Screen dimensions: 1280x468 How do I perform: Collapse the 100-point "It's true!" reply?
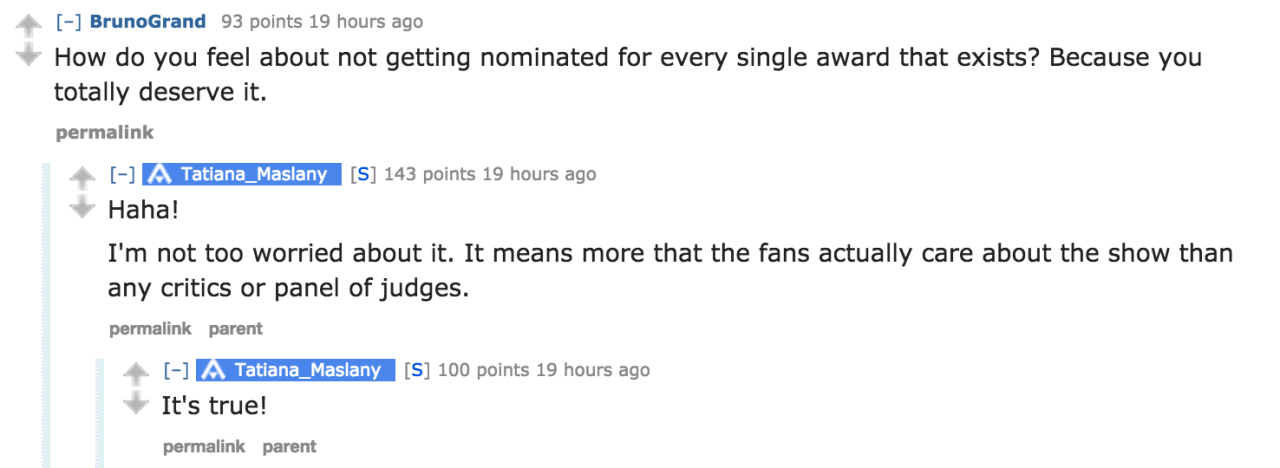pos(176,371)
